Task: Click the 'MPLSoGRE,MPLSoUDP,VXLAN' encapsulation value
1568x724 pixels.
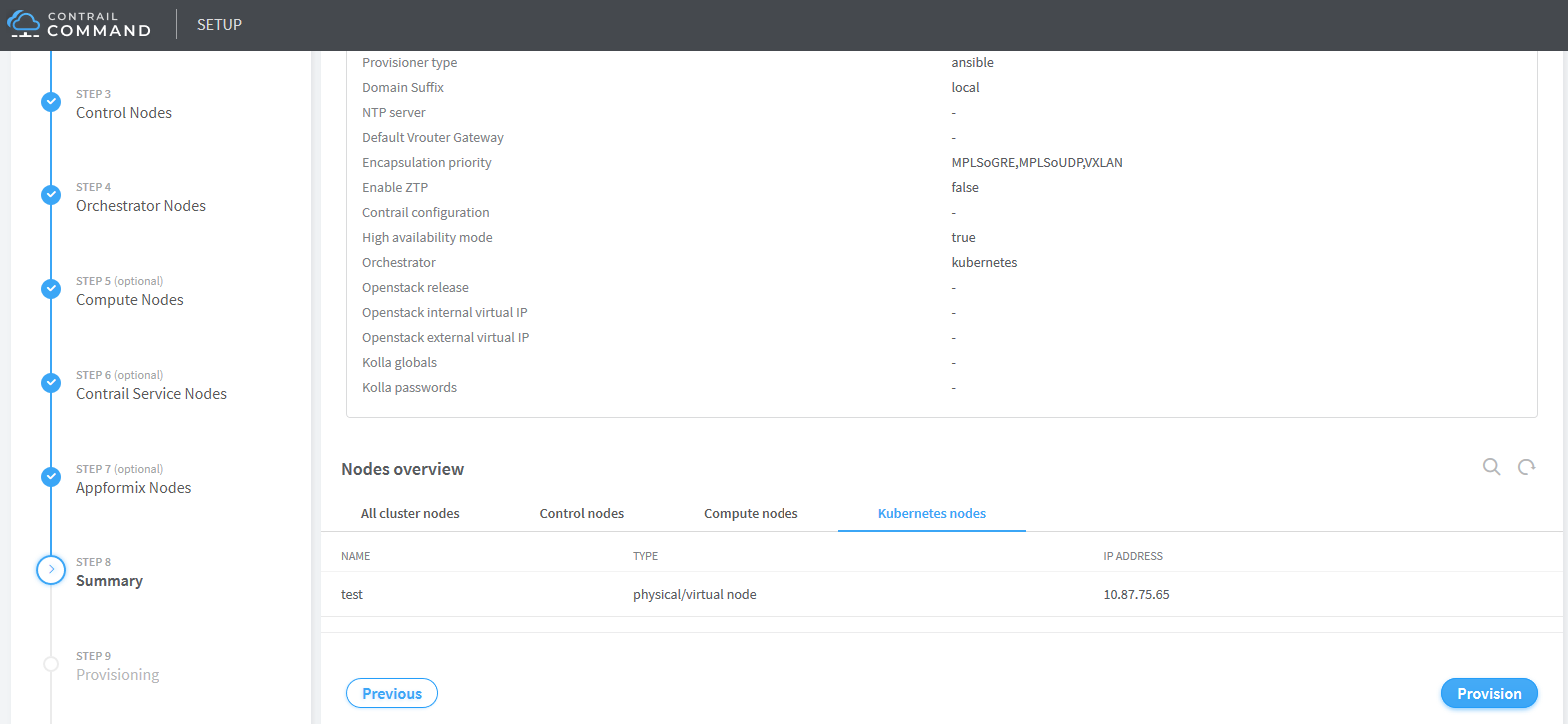Action: pyautogui.click(x=1037, y=162)
